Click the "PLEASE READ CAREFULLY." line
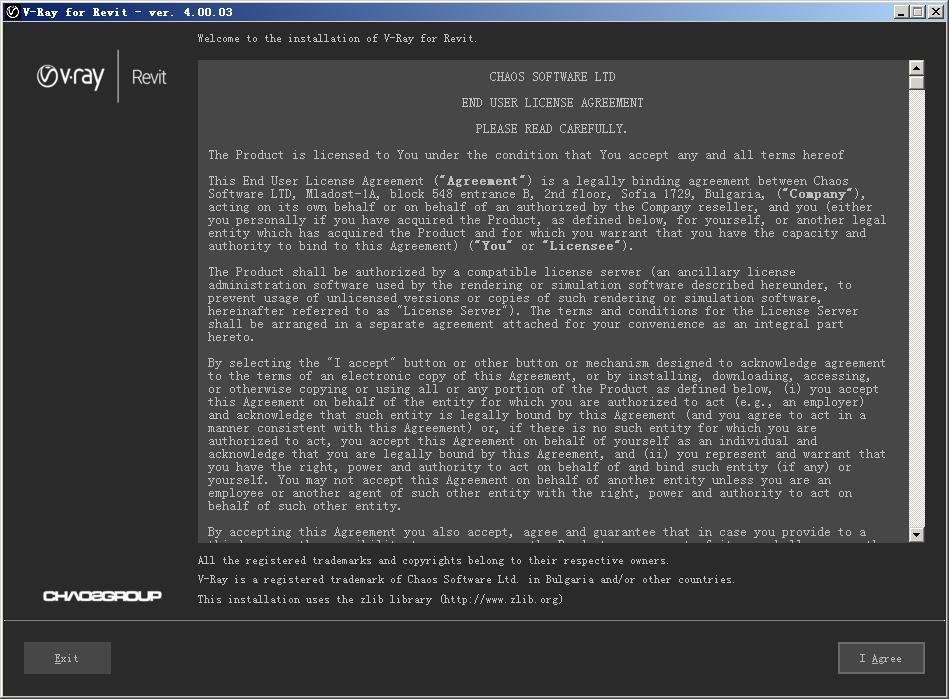The image size is (949, 699). pos(551,129)
